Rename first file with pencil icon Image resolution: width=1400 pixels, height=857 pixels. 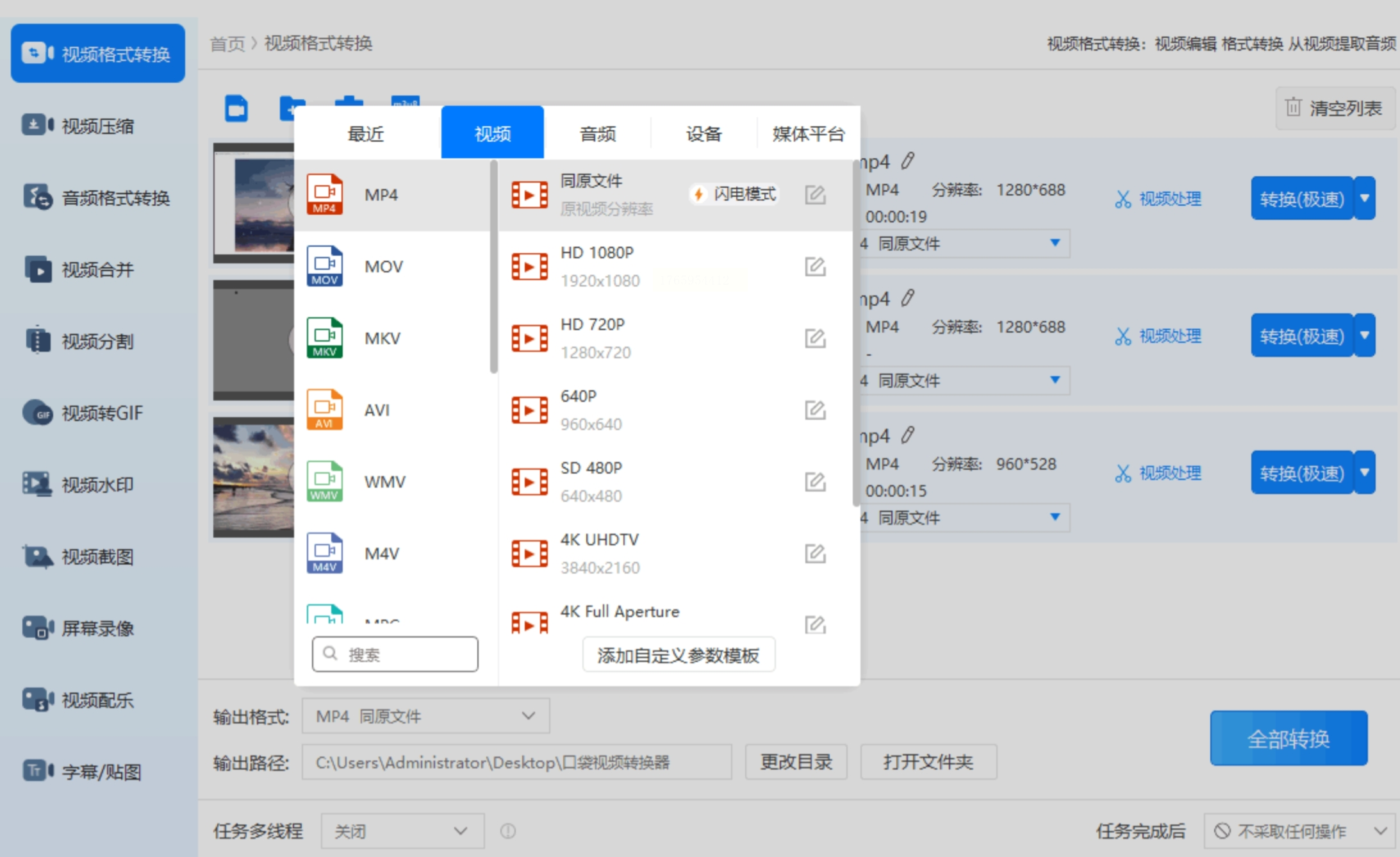907,161
